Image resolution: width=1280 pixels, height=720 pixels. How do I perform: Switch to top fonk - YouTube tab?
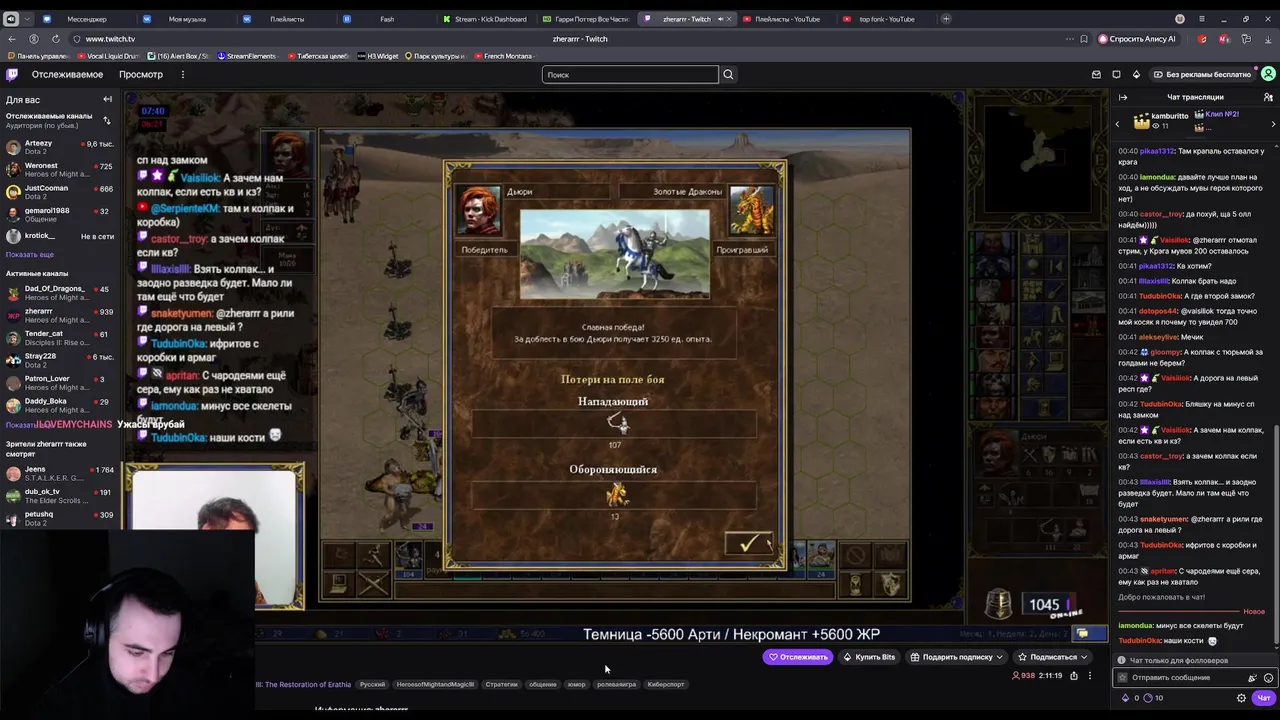tap(885, 19)
